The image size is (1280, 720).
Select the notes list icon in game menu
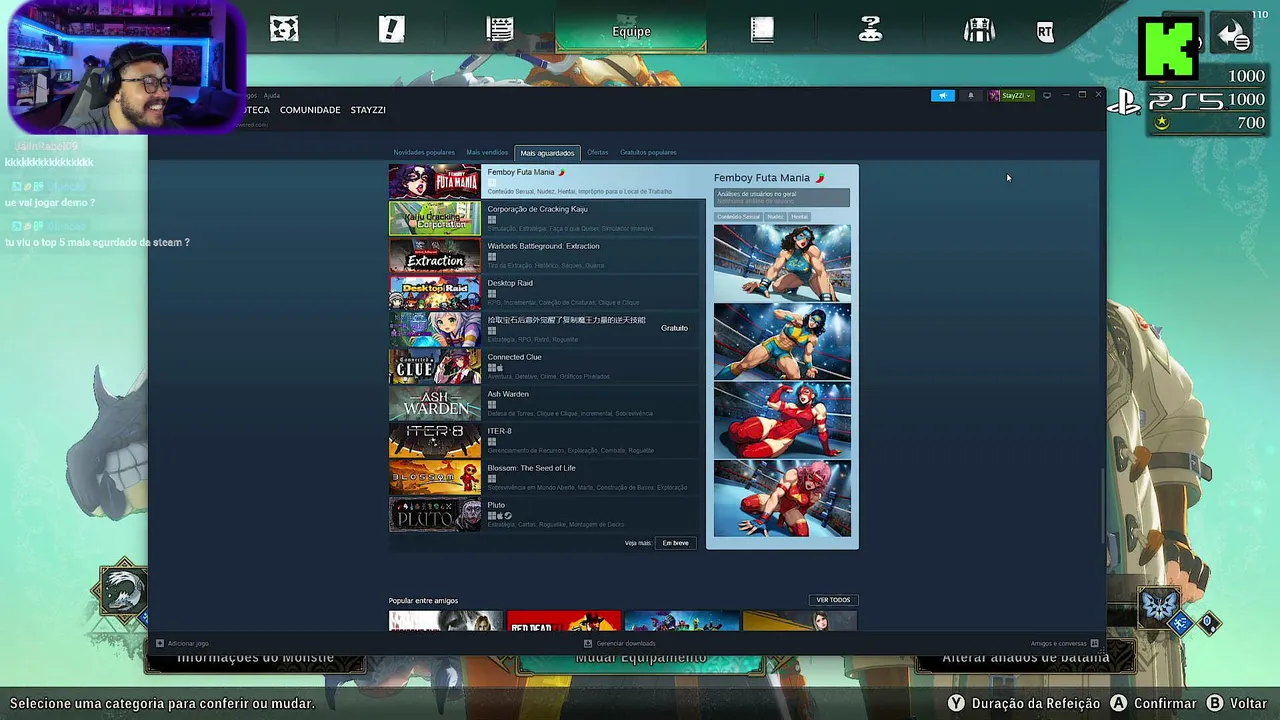500,29
